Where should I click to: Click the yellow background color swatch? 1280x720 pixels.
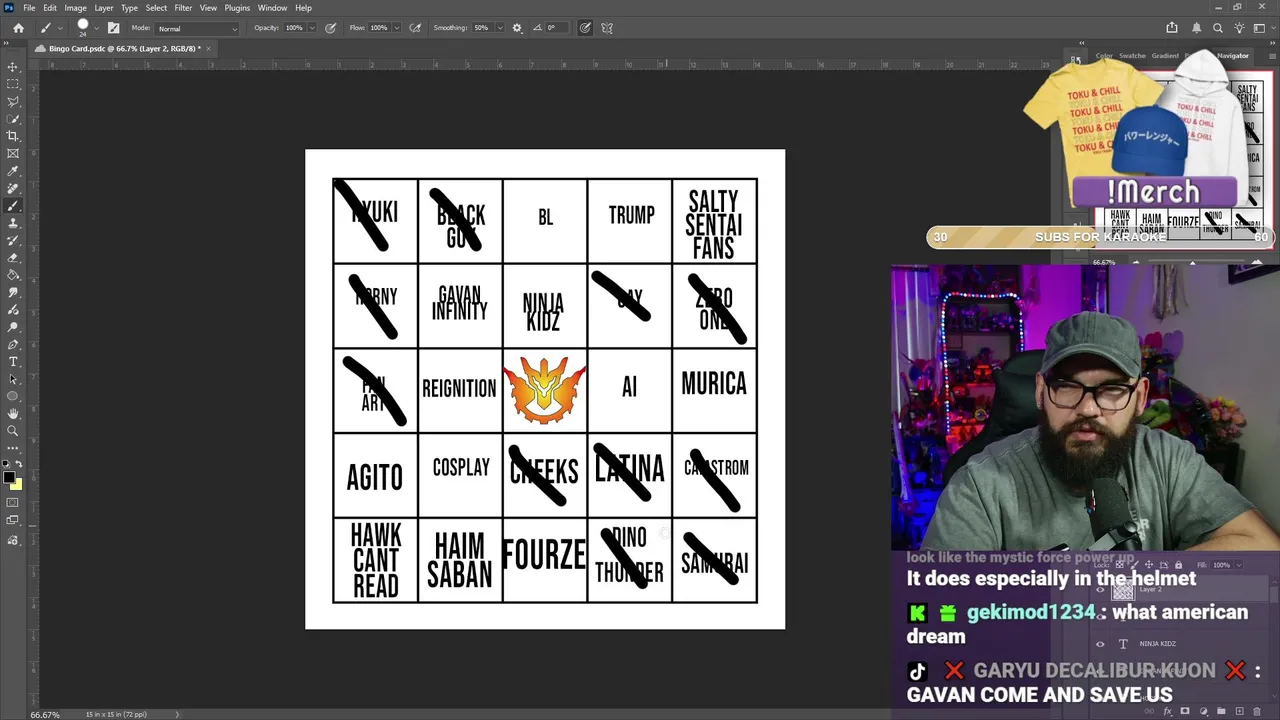(17, 485)
